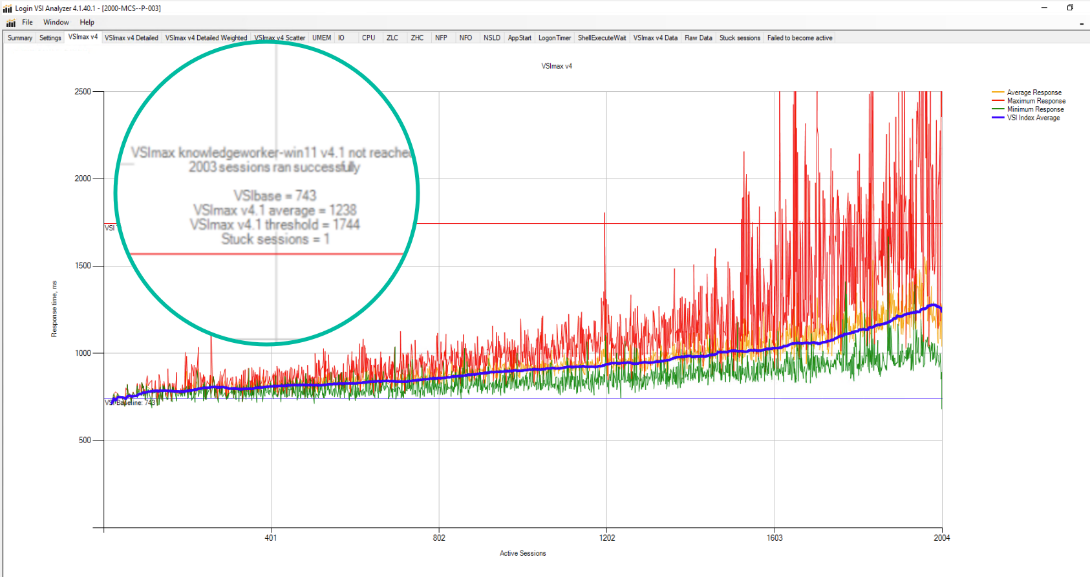The width and height of the screenshot is (1090, 577).
Task: Click the 802 x-axis value
Action: pyautogui.click(x=439, y=537)
